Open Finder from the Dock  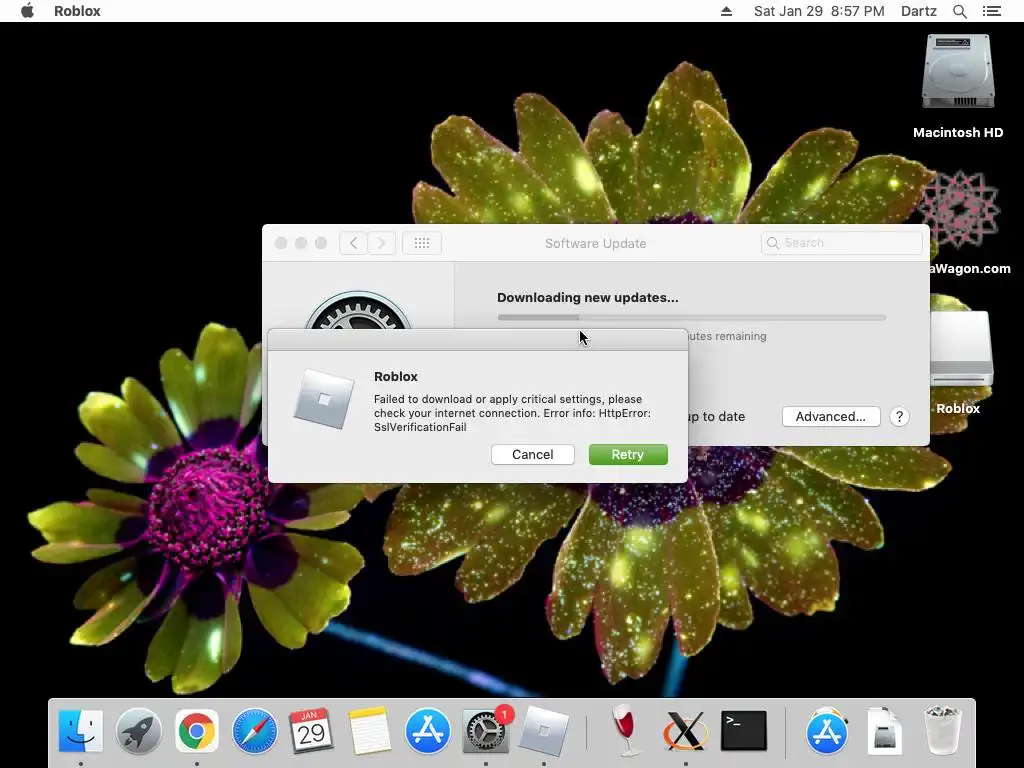point(80,731)
